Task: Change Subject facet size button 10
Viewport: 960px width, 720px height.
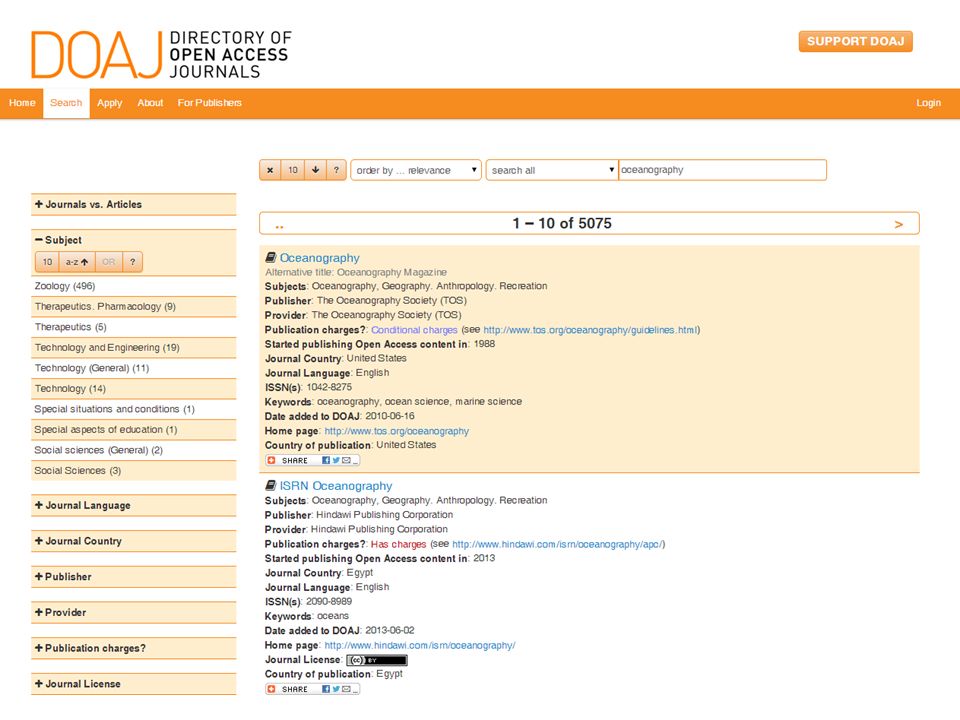Action: 47,262
